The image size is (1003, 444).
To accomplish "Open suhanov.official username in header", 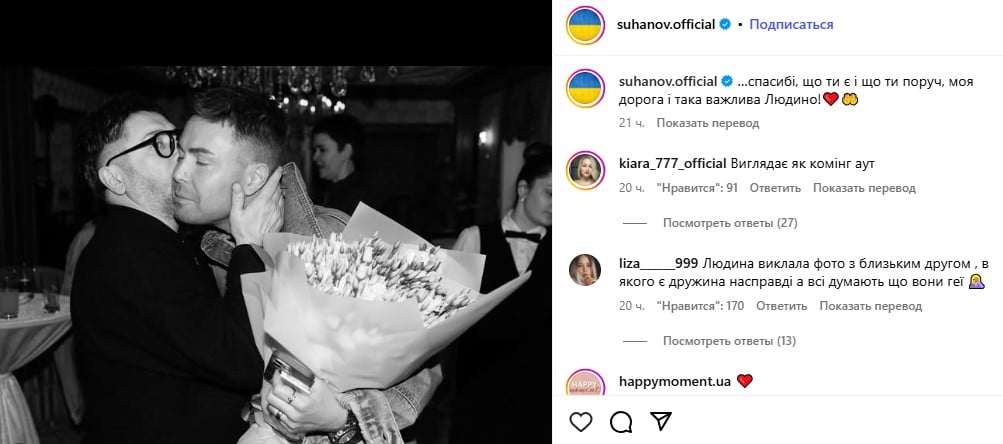I will click(666, 24).
